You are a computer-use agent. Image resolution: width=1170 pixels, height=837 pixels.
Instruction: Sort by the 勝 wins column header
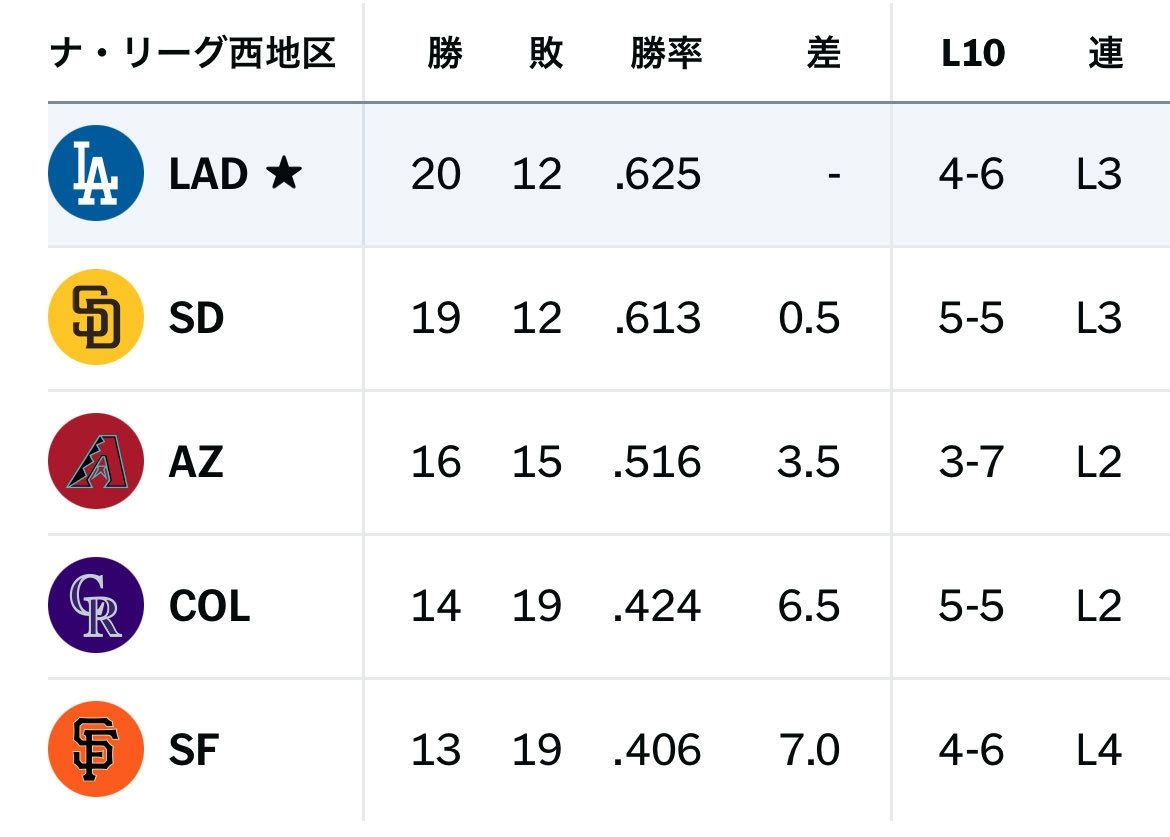[445, 53]
